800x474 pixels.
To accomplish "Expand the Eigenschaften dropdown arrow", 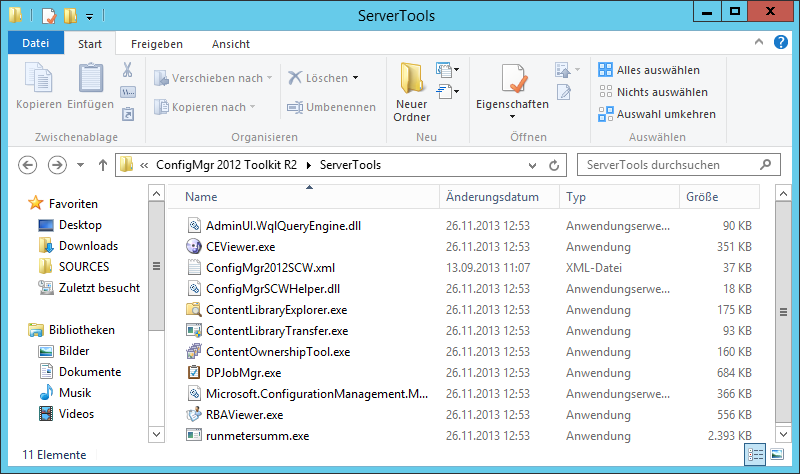I will (x=513, y=117).
